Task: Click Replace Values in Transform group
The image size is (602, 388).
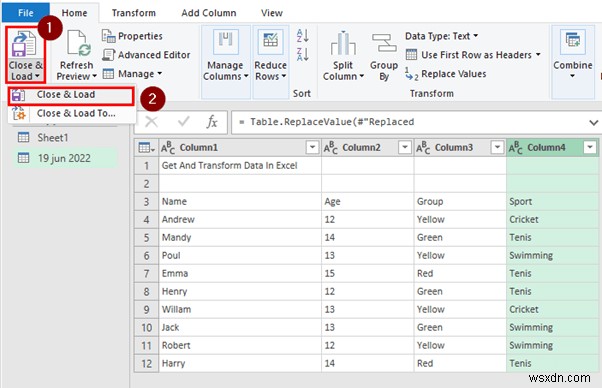Action: pyautogui.click(x=446, y=74)
